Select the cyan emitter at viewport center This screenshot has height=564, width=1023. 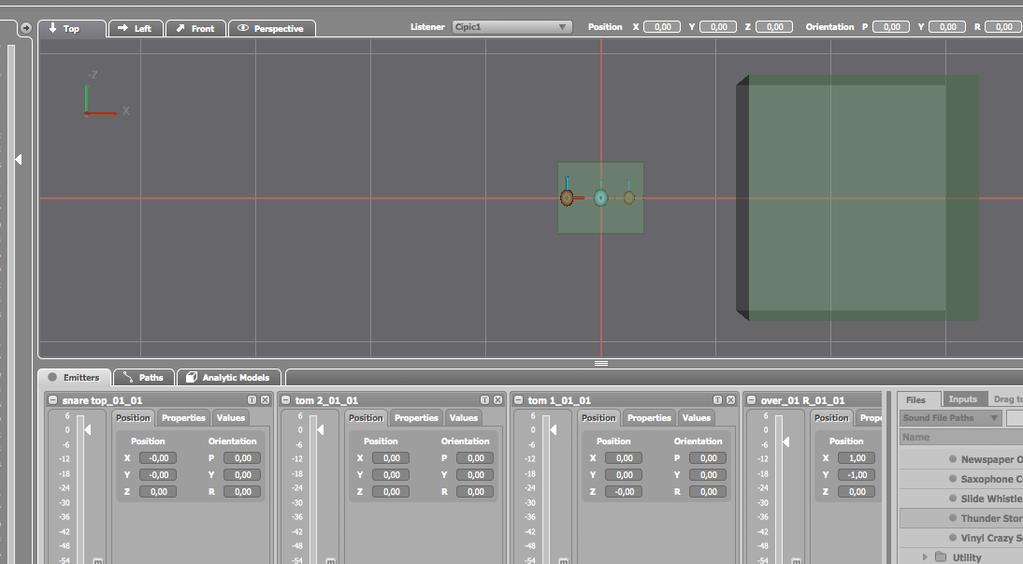pyautogui.click(x=601, y=197)
